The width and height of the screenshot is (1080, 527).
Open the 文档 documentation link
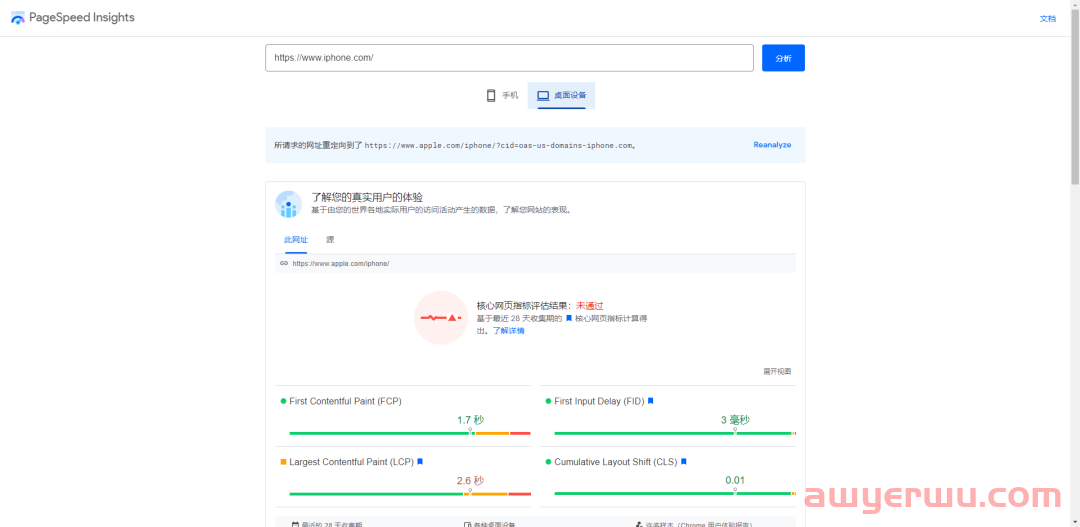pos(1048,19)
